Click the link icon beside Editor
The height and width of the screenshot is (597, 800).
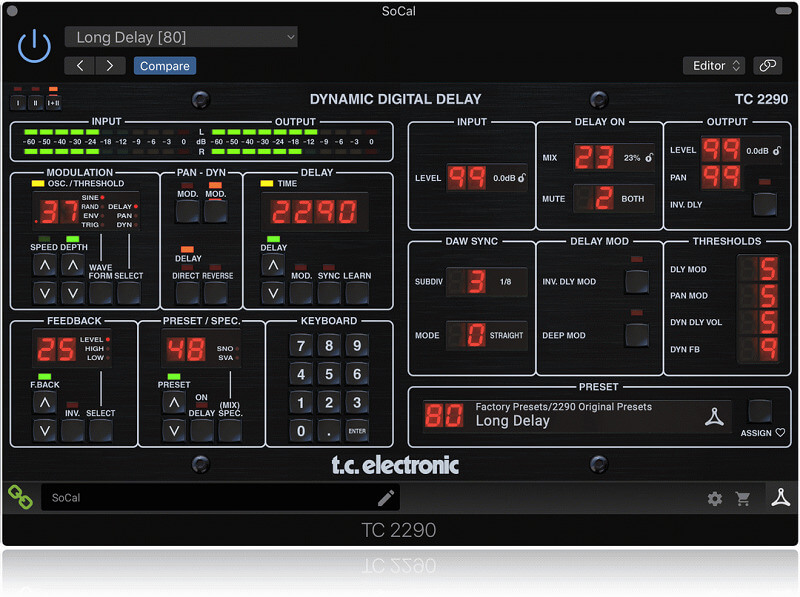pos(767,66)
